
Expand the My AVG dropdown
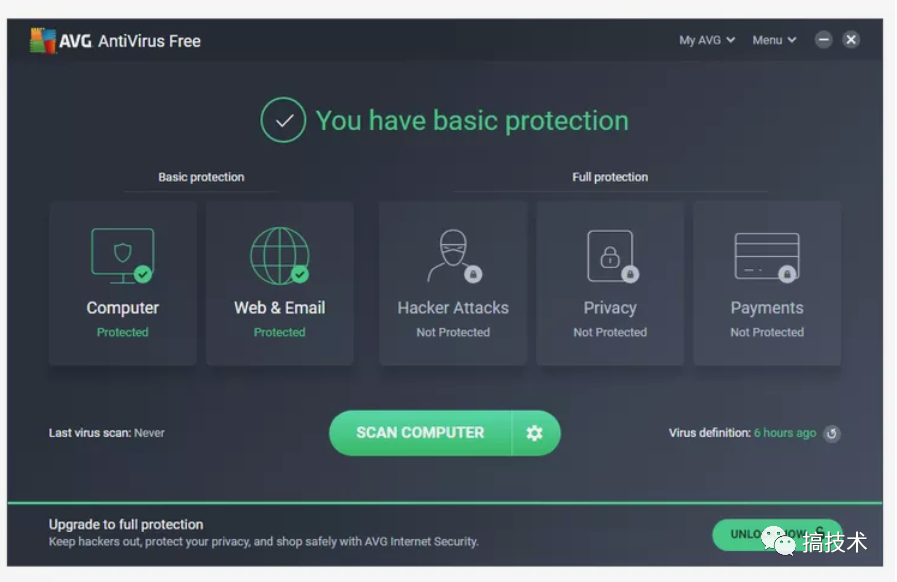[x=707, y=40]
